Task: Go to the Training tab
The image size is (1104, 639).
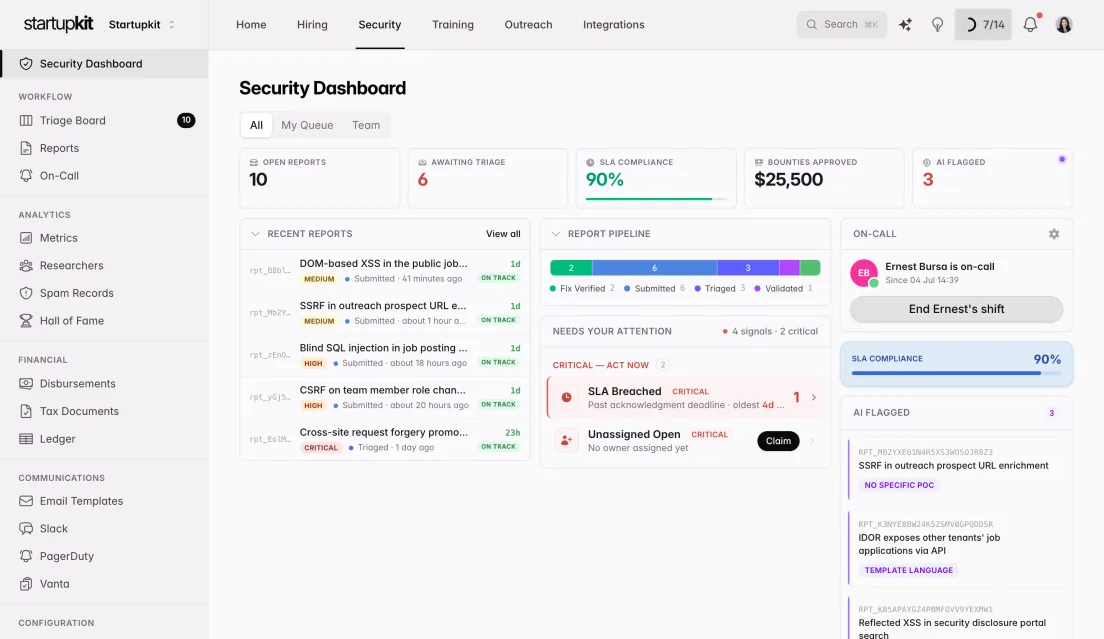Action: point(453,25)
